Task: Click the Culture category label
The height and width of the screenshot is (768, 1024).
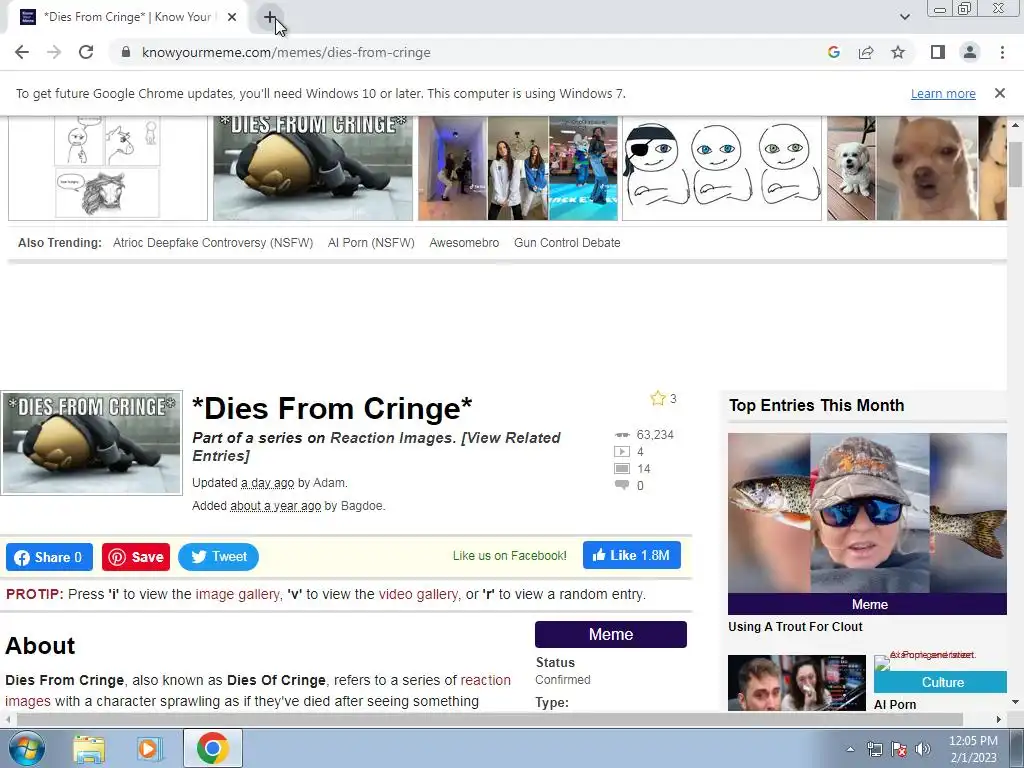Action: pos(940,682)
